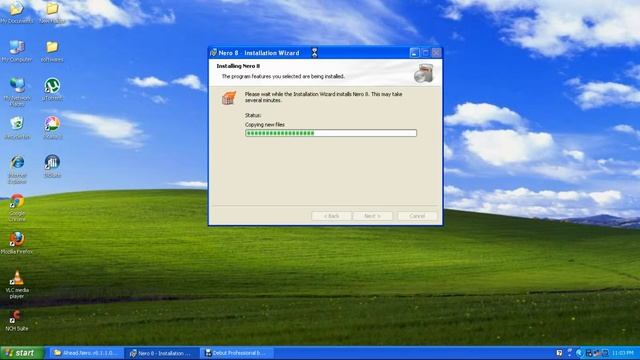Select the VLC media player shortcut

coord(17,284)
